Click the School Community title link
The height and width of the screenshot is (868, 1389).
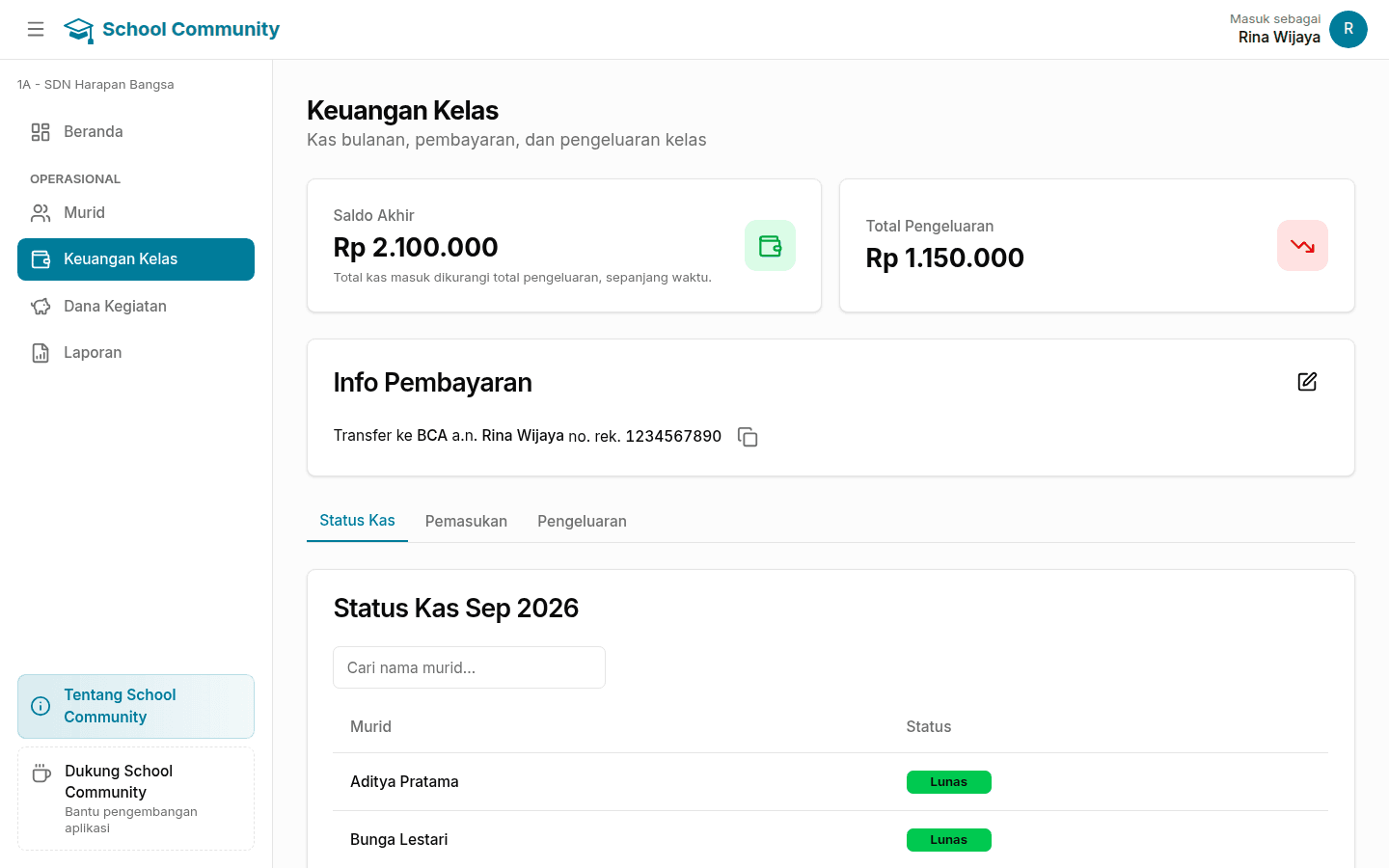(x=191, y=29)
